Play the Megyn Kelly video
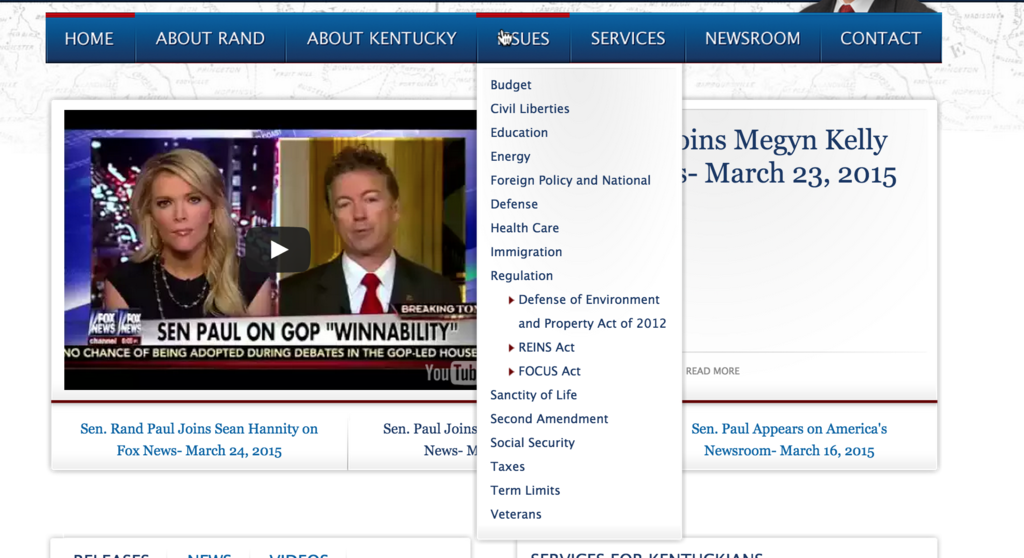The width and height of the screenshot is (1024, 558). [278, 250]
